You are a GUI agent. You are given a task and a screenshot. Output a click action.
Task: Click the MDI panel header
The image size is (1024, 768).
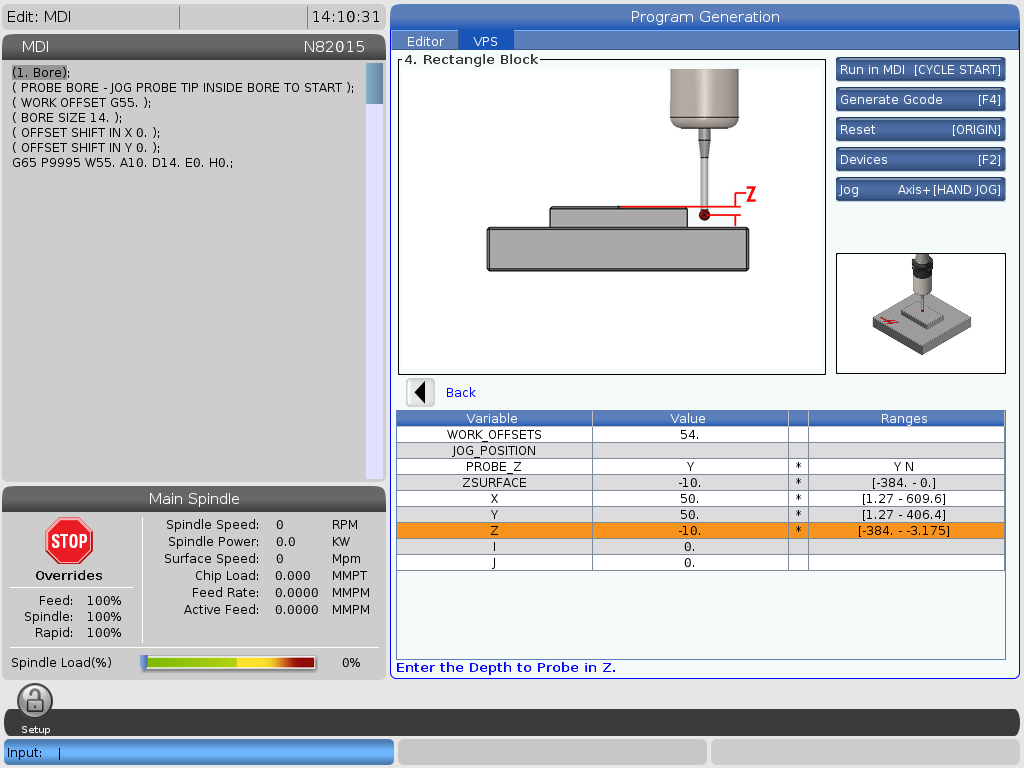[194, 47]
